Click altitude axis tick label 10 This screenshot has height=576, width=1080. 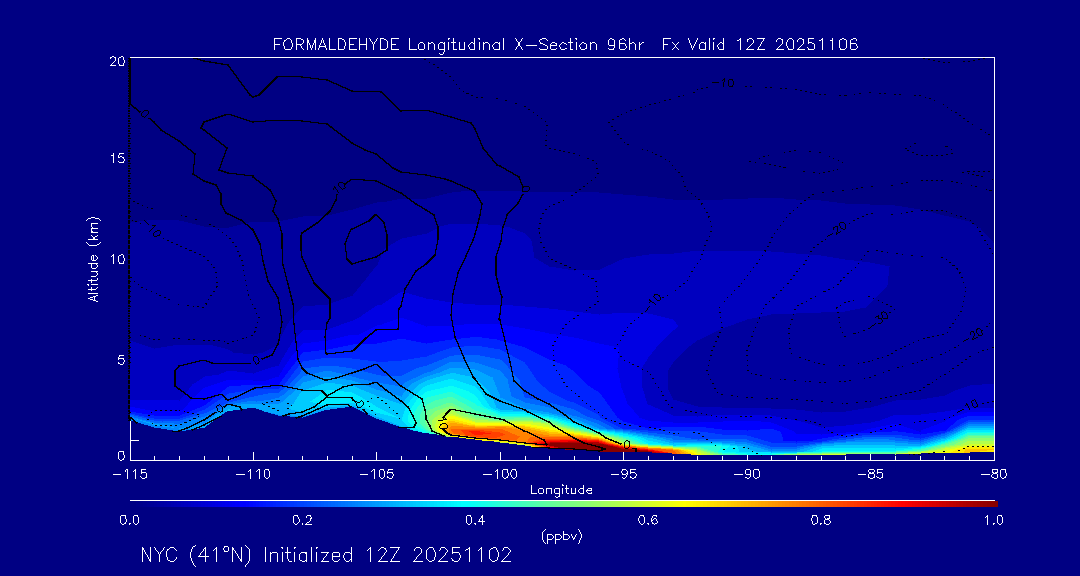117,258
